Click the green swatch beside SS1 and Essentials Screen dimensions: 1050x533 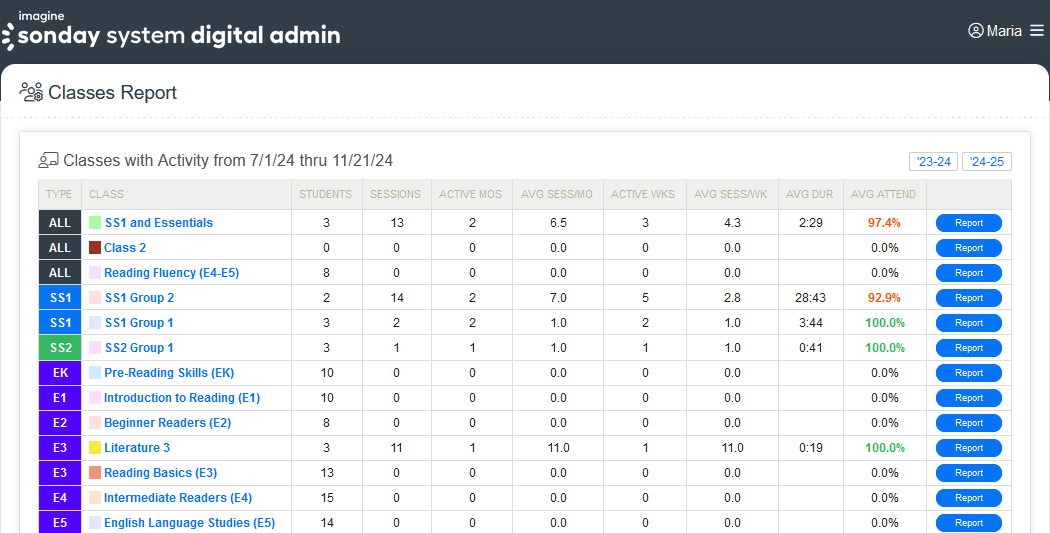pyautogui.click(x=95, y=223)
